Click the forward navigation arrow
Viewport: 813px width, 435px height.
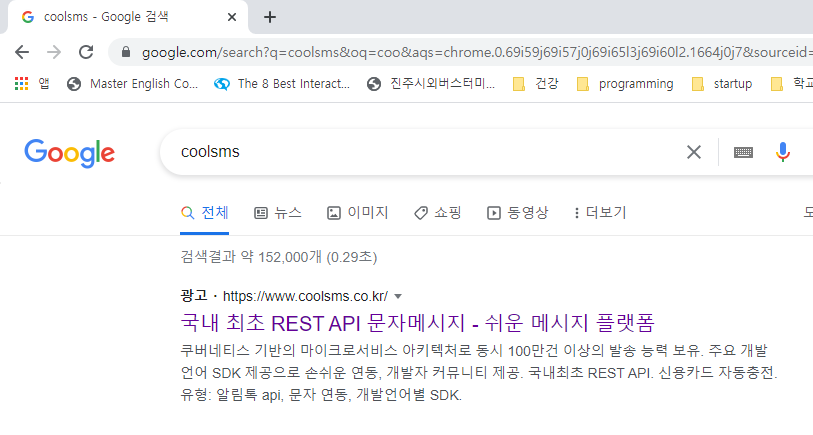point(54,52)
